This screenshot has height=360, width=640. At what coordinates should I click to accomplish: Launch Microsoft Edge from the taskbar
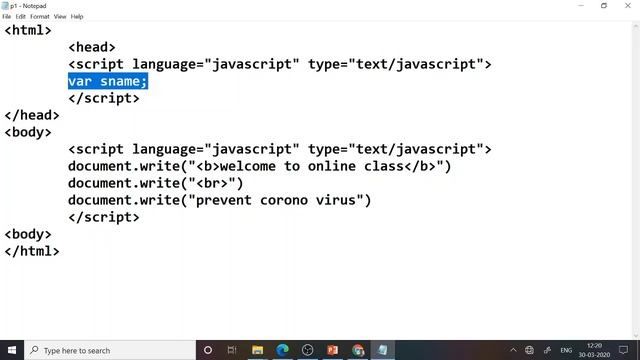(x=282, y=350)
